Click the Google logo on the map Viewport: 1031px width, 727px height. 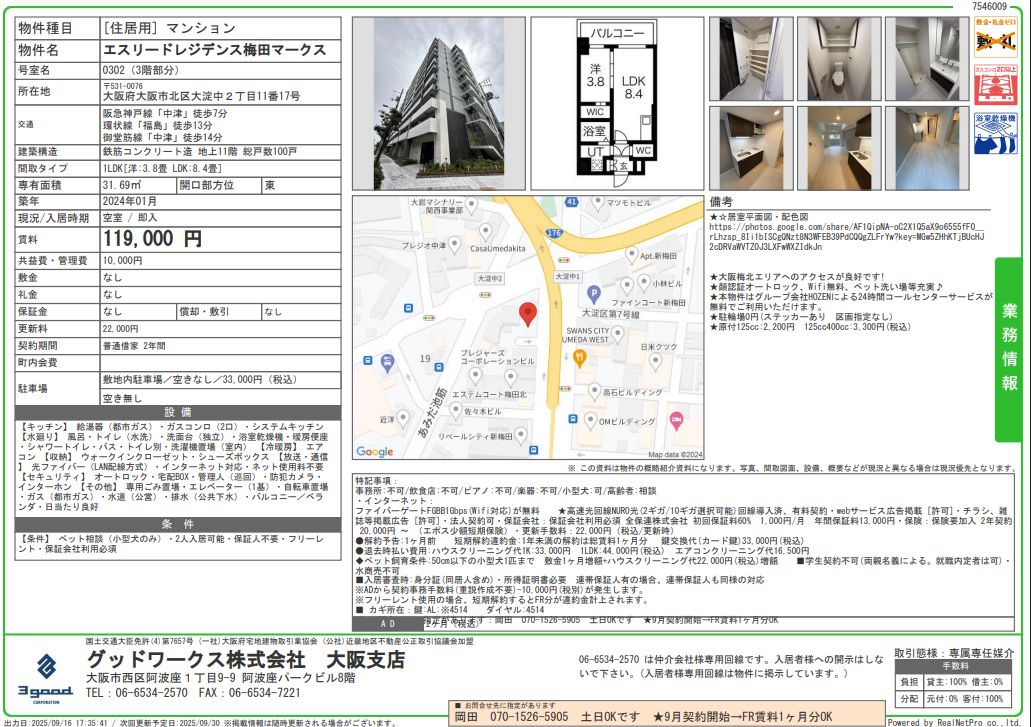[376, 452]
